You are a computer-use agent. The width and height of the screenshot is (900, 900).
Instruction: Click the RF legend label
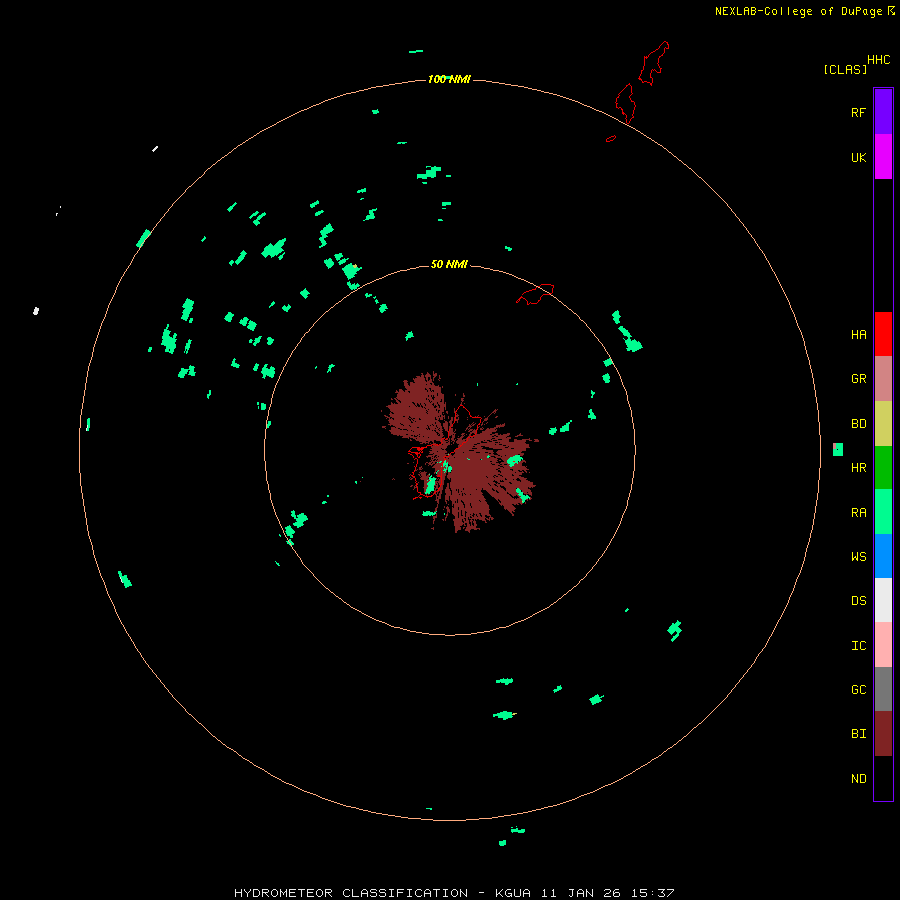(x=858, y=112)
